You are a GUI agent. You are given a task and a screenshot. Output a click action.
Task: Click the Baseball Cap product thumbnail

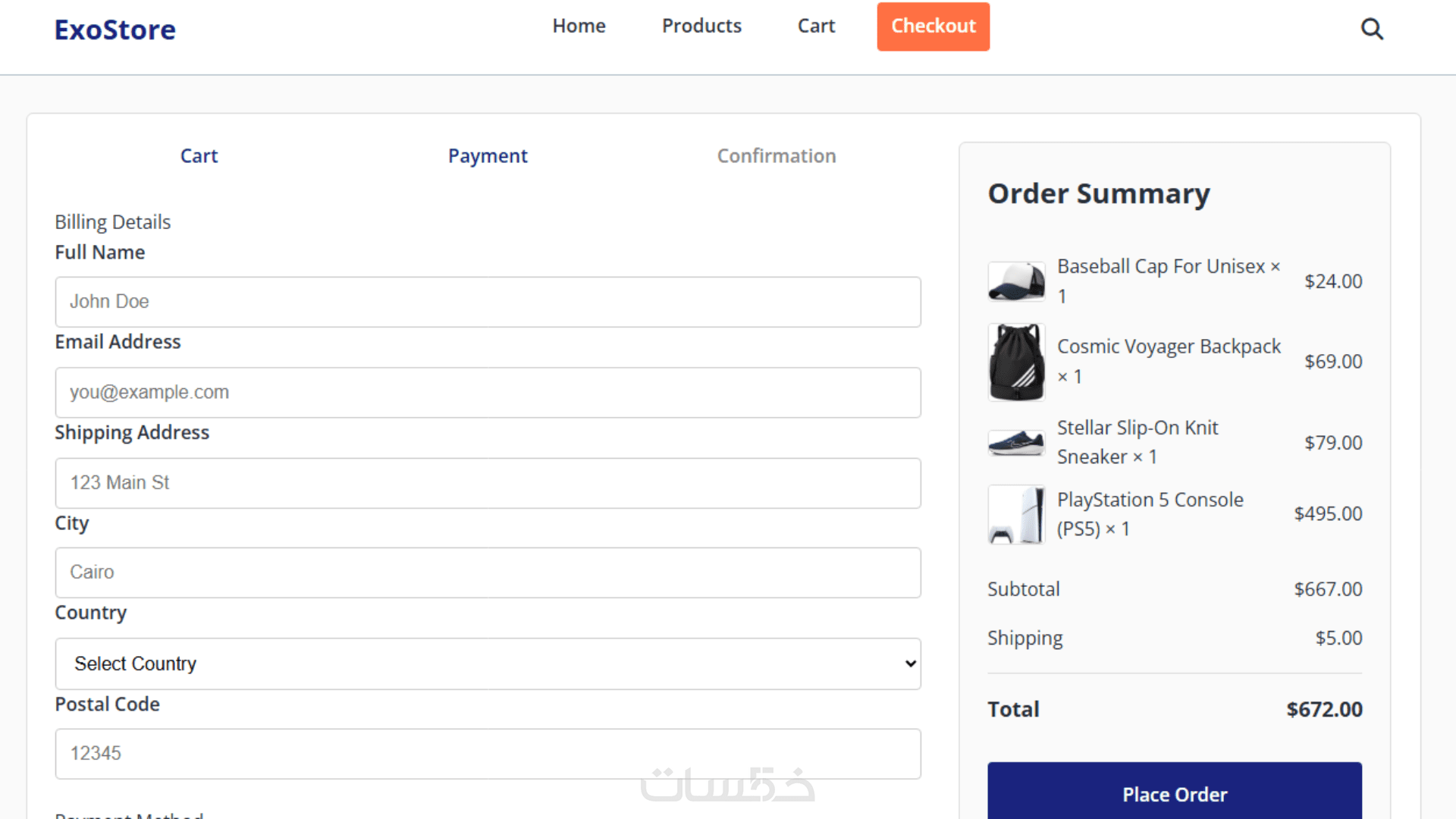[1016, 281]
